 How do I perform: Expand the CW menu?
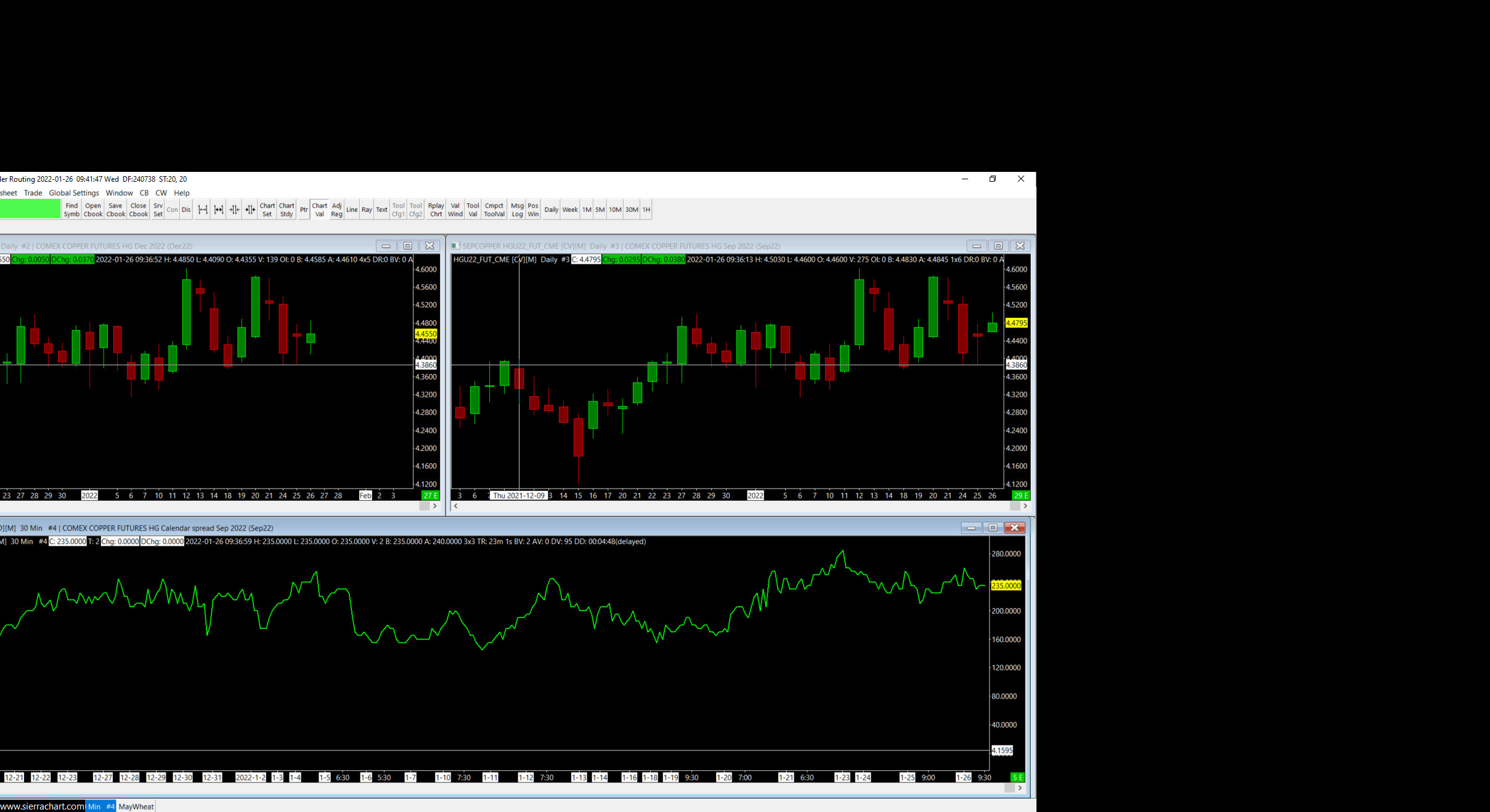click(161, 193)
